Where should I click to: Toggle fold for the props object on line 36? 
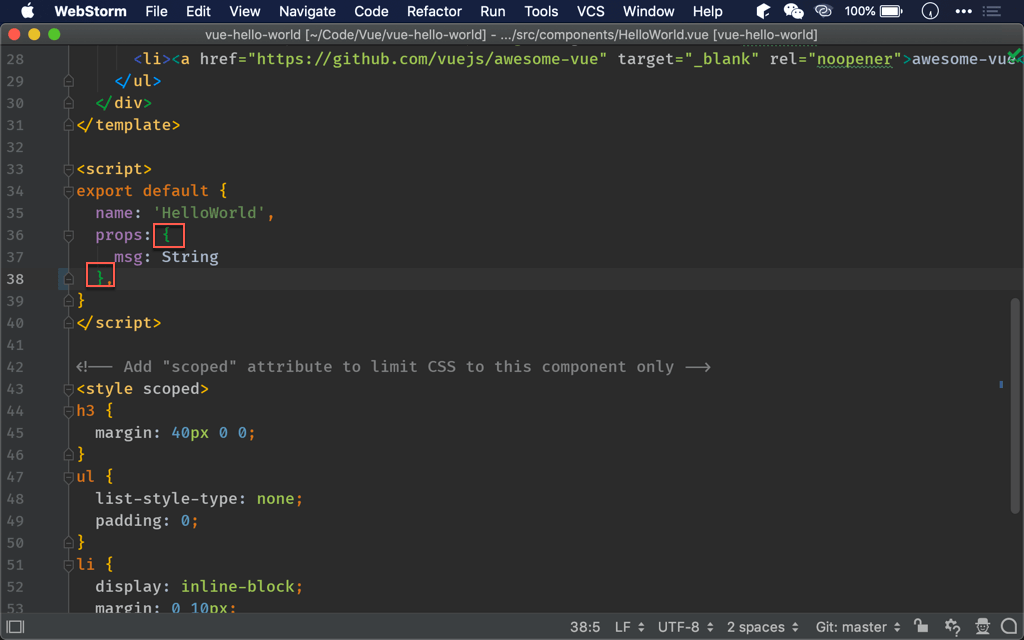(x=68, y=235)
